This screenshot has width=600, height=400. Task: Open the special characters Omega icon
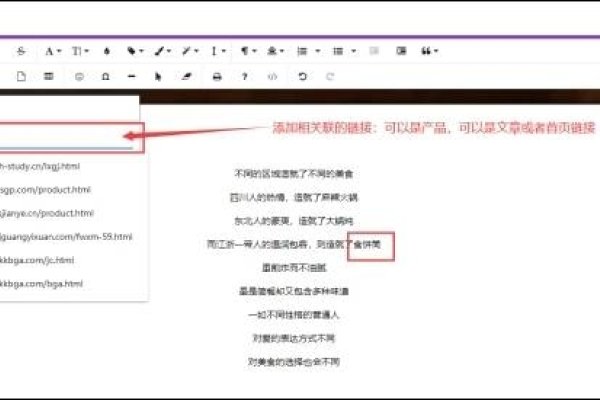[106, 77]
